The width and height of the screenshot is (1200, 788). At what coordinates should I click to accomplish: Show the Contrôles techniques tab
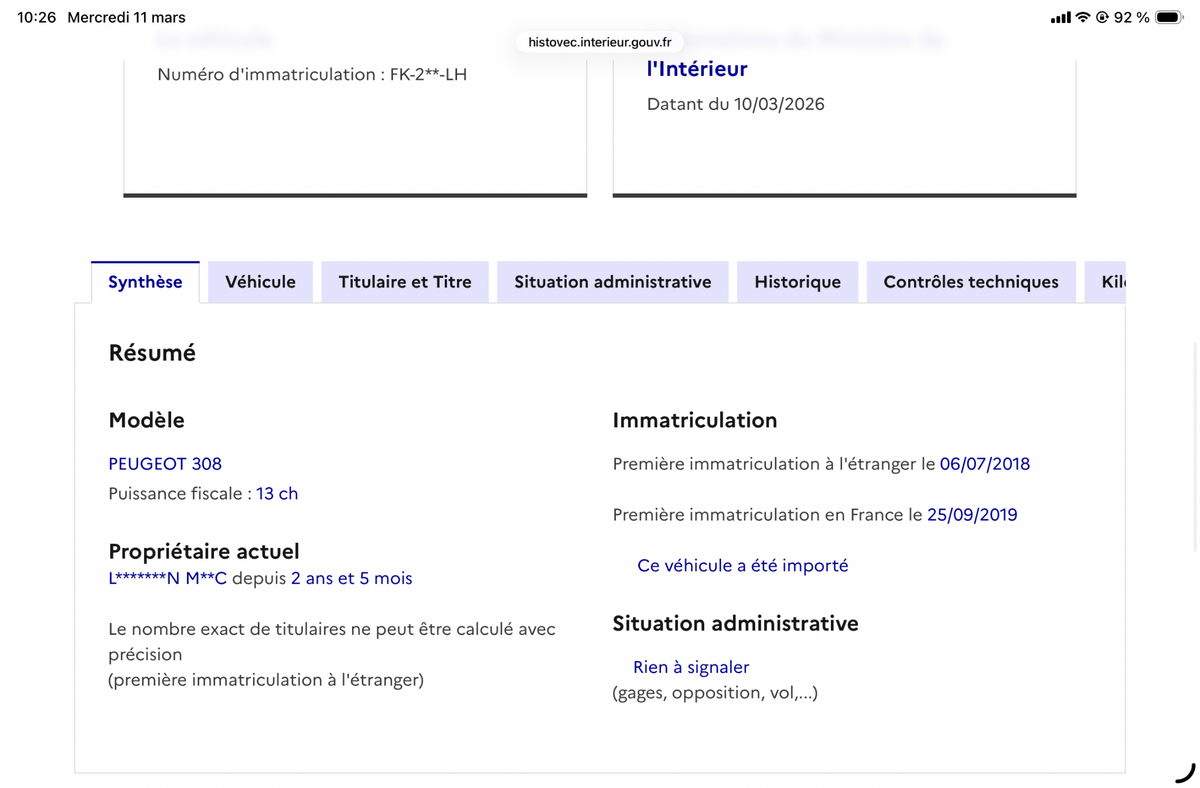coord(970,282)
